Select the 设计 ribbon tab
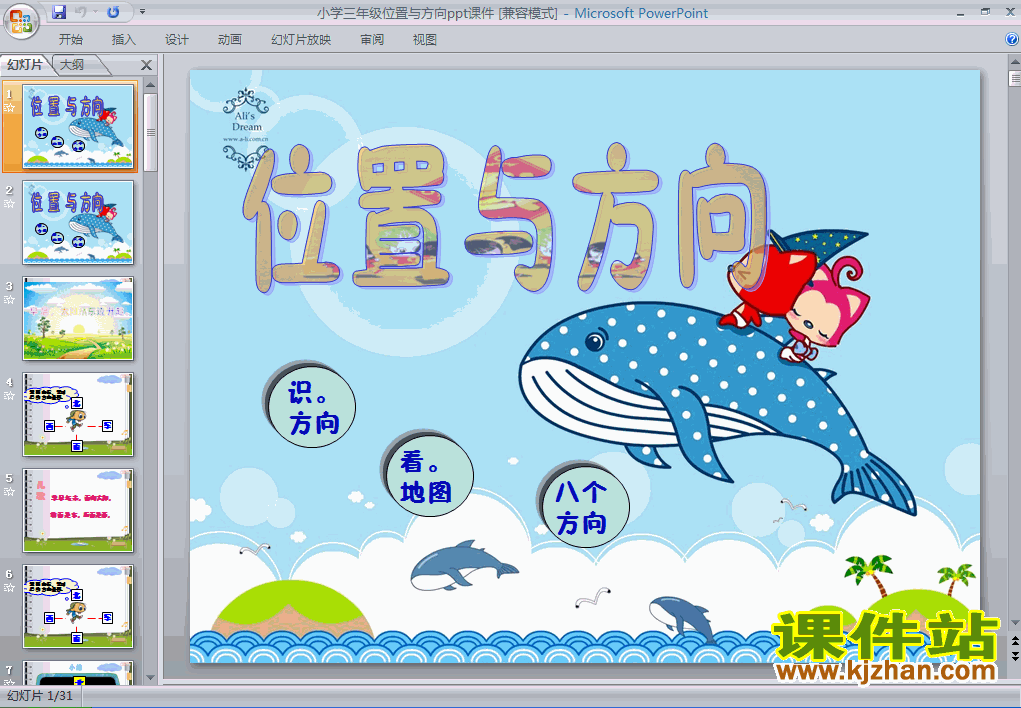The width and height of the screenshot is (1021, 708). tap(176, 40)
